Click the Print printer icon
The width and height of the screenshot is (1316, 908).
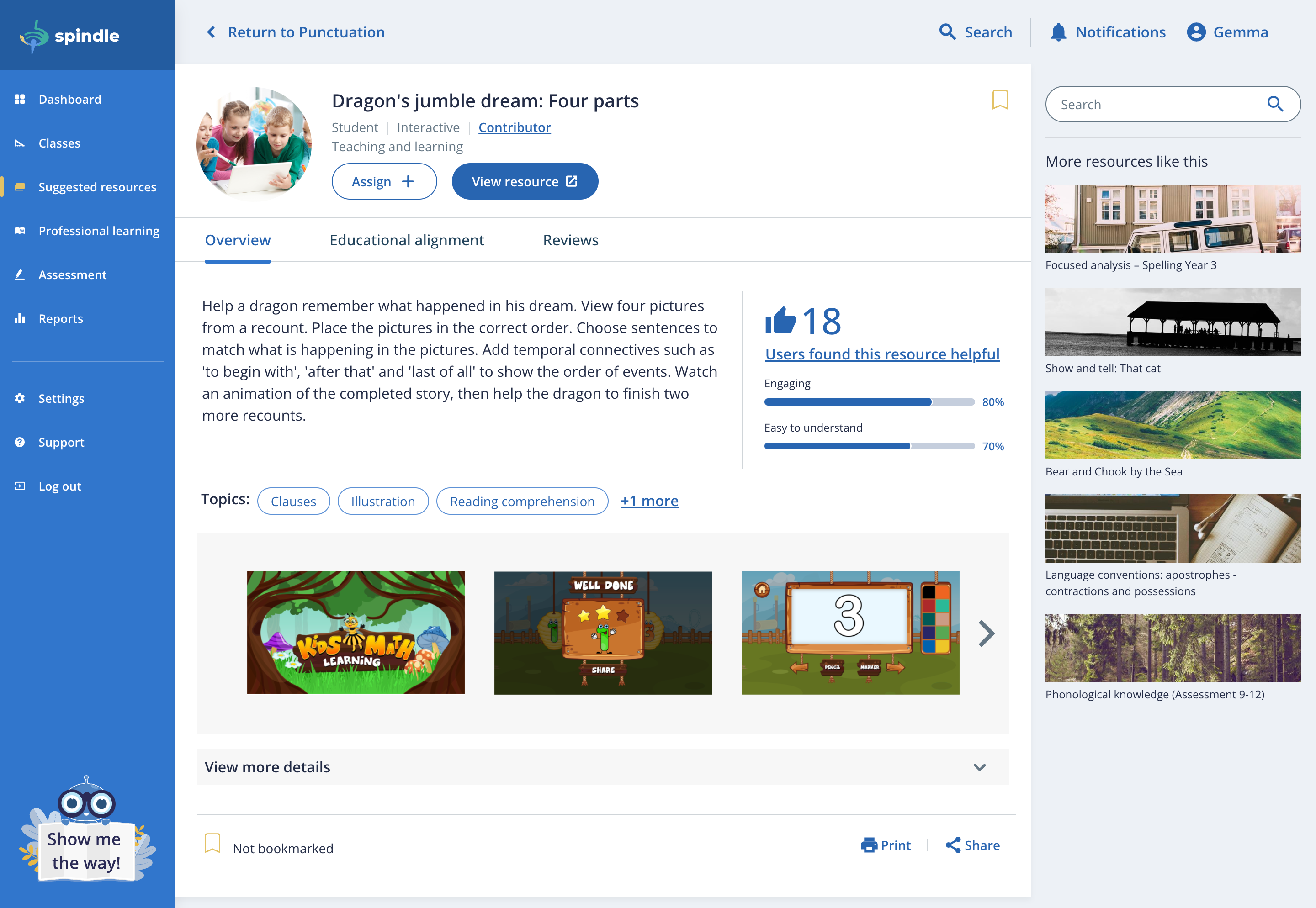tap(869, 845)
